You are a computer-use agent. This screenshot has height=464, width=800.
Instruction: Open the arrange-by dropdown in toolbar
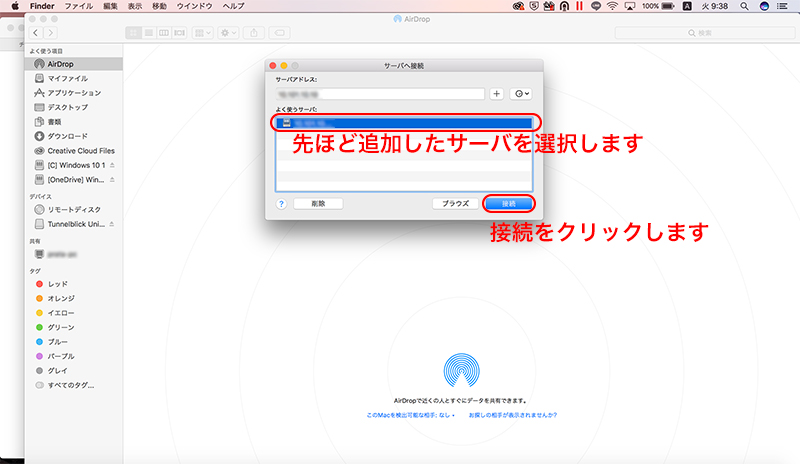click(x=203, y=33)
